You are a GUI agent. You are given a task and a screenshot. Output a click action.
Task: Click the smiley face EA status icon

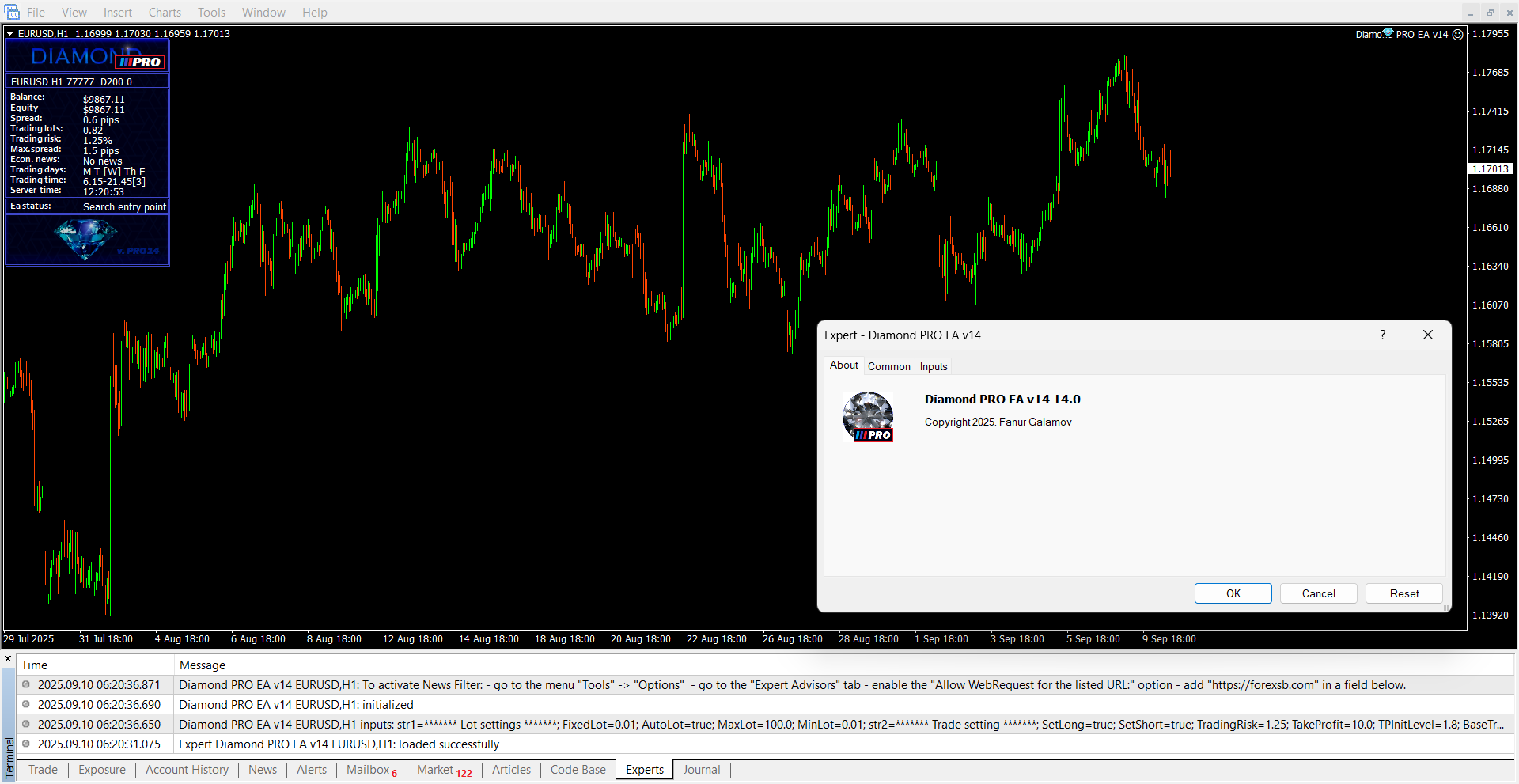click(x=1457, y=35)
